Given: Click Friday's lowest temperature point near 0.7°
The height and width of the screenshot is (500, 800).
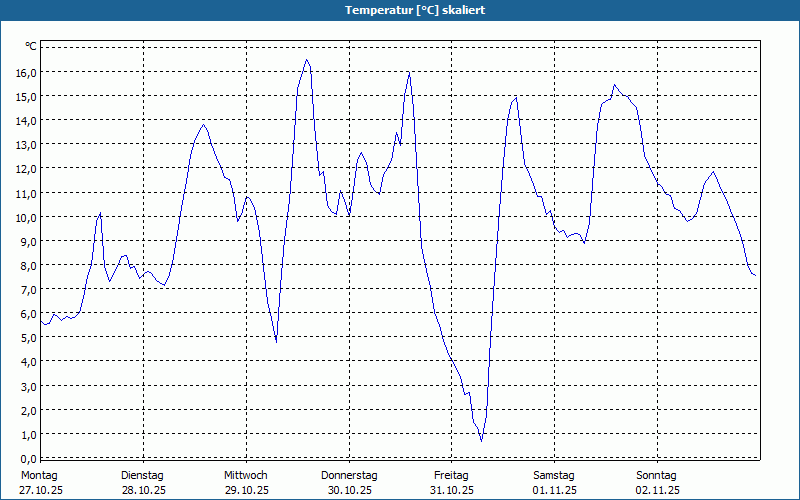Looking at the screenshot, I should [x=482, y=441].
